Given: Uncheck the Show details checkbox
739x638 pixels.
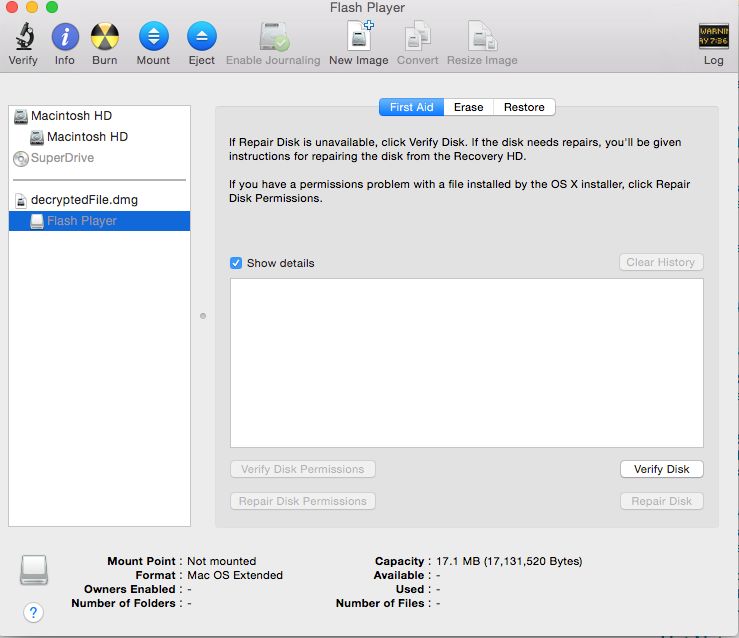Looking at the screenshot, I should pyautogui.click(x=236, y=263).
